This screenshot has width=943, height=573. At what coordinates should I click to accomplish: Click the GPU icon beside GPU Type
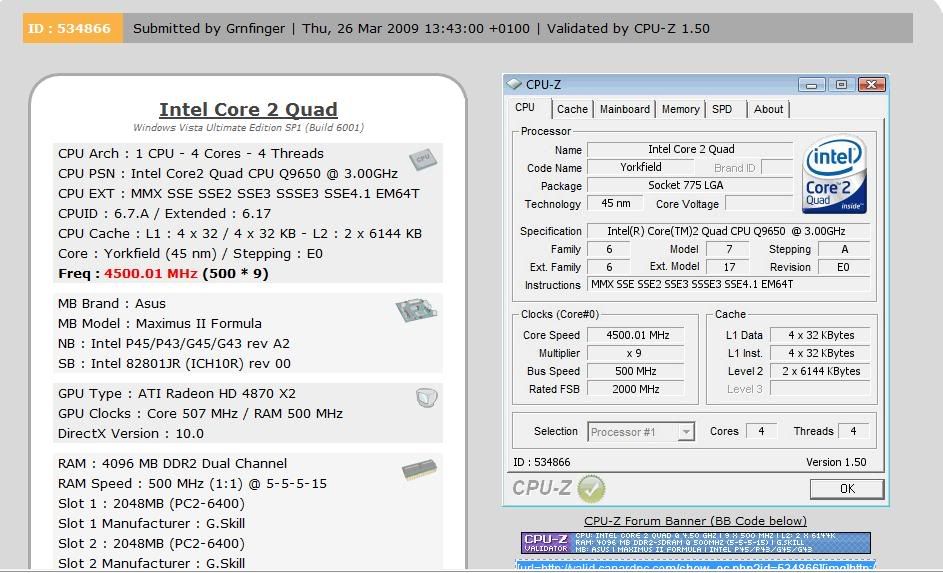[x=426, y=397]
